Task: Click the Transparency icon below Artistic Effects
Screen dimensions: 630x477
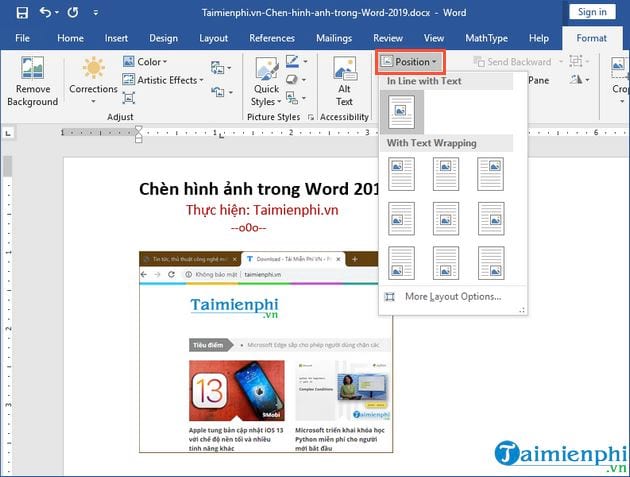Action: 129,98
